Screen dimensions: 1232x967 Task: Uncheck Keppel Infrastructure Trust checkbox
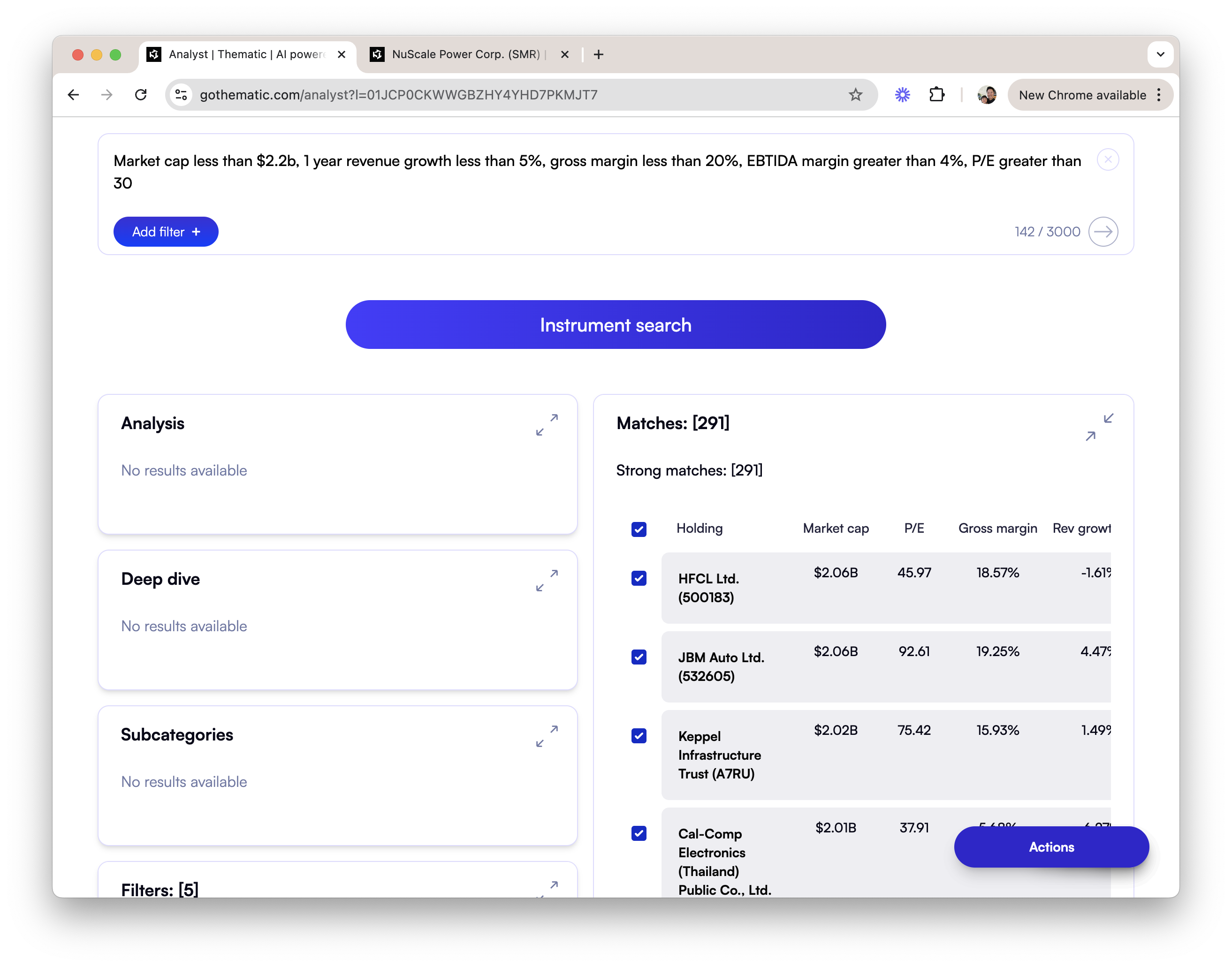tap(639, 735)
